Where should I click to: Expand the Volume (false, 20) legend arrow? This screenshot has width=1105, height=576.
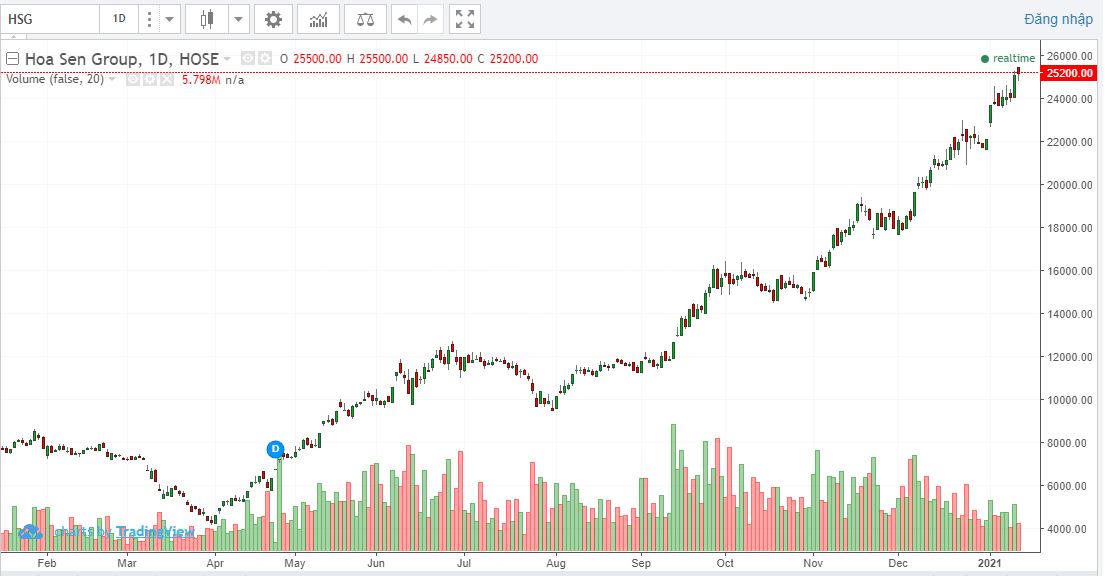click(x=112, y=80)
